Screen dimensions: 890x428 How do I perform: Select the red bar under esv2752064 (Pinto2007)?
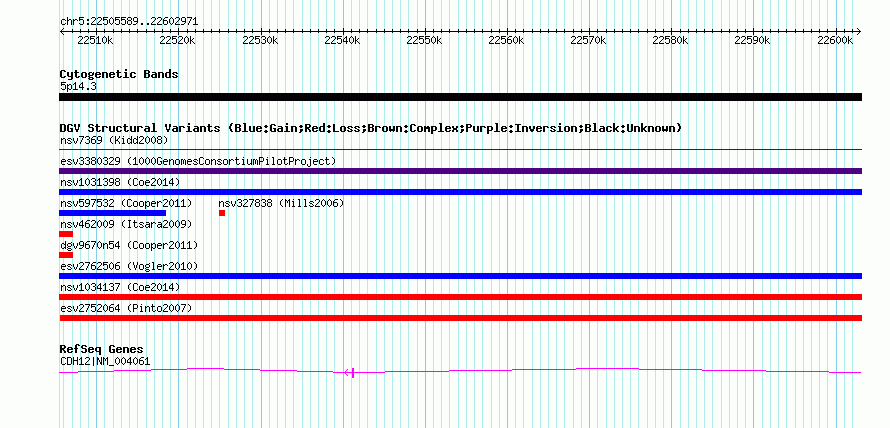[x=460, y=318]
